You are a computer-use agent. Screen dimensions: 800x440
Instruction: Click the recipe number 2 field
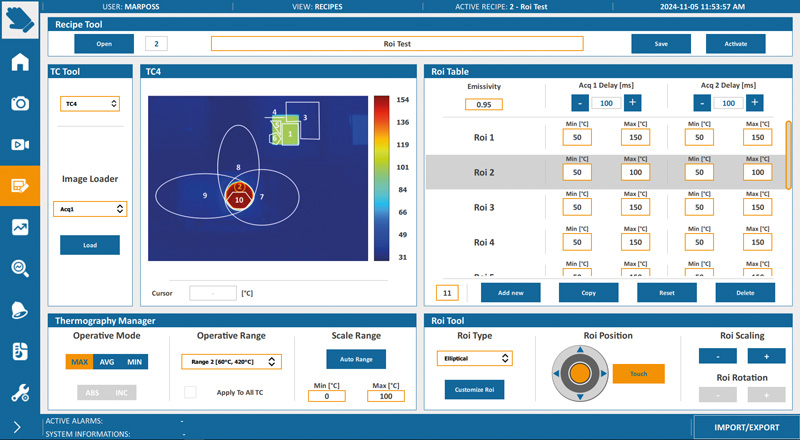pyautogui.click(x=156, y=44)
